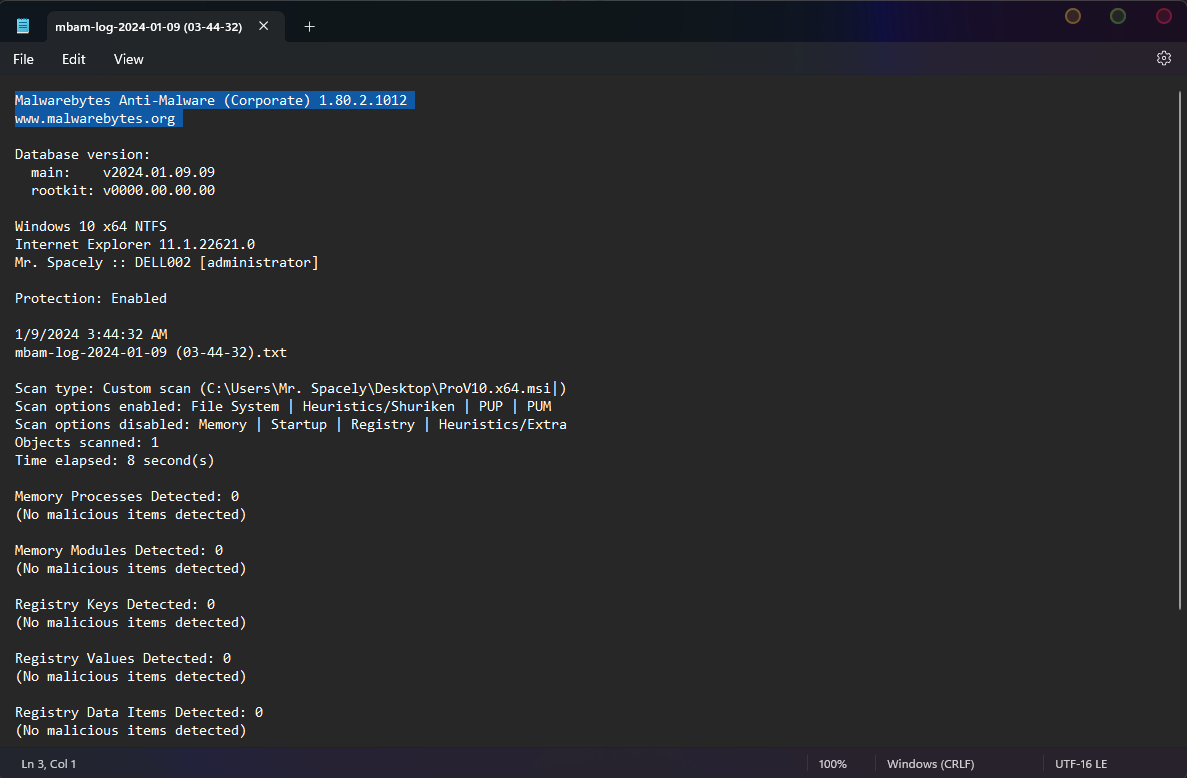Viewport: 1187px width, 778px height.
Task: Click the UTF-16 LE encoding indicator
Action: click(1080, 764)
